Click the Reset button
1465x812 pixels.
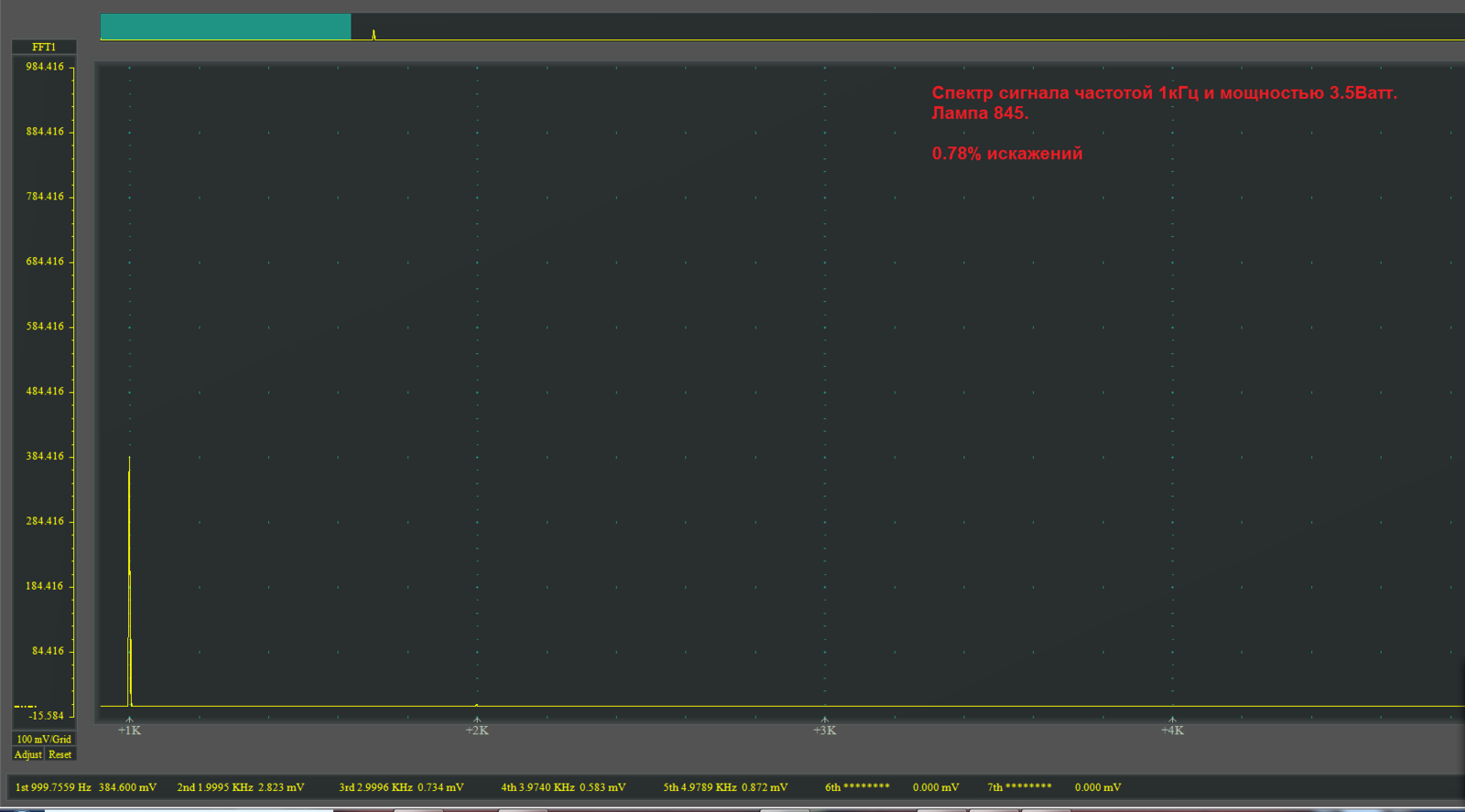tap(60, 754)
